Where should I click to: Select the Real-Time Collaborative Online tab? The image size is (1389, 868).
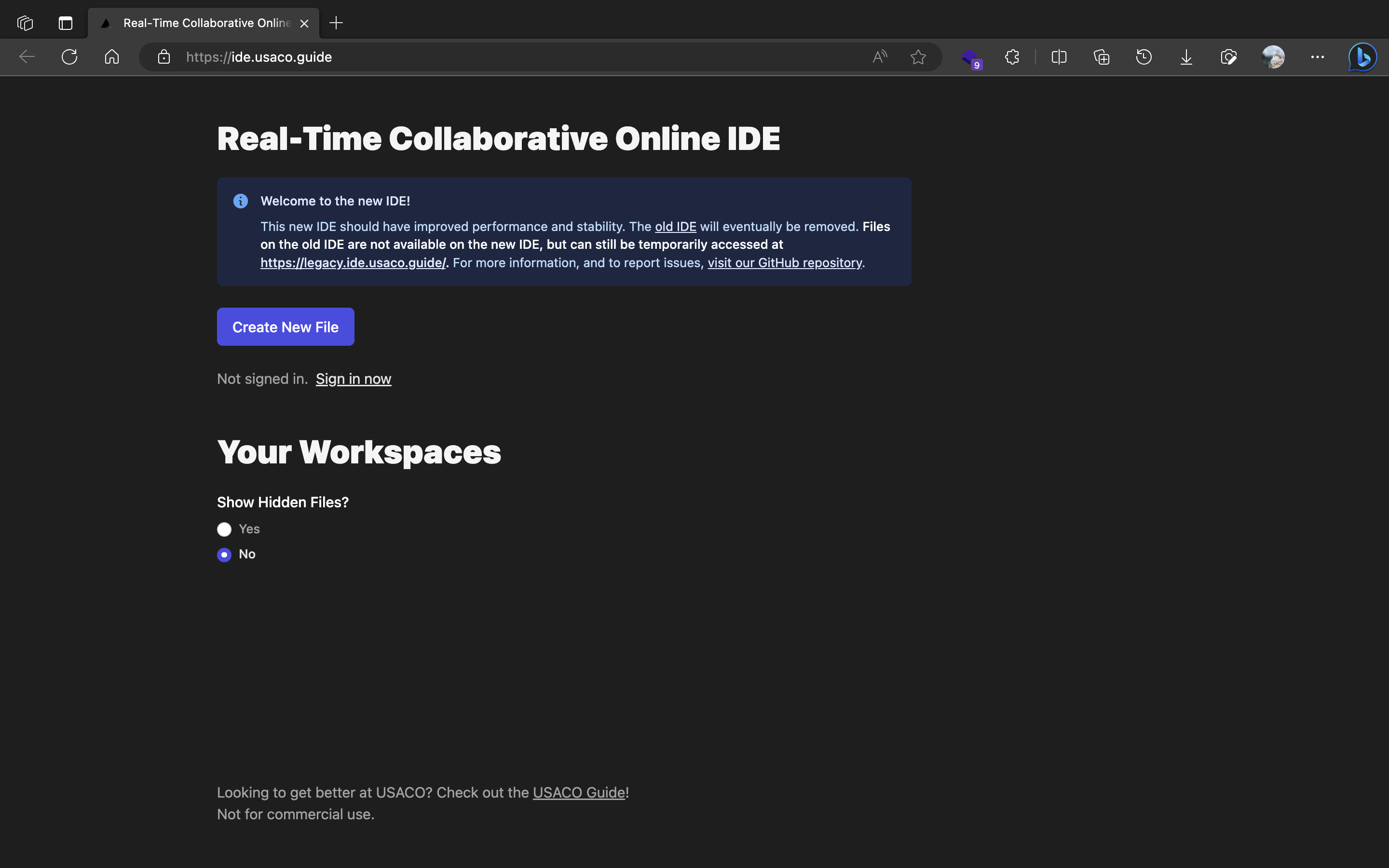point(204,23)
